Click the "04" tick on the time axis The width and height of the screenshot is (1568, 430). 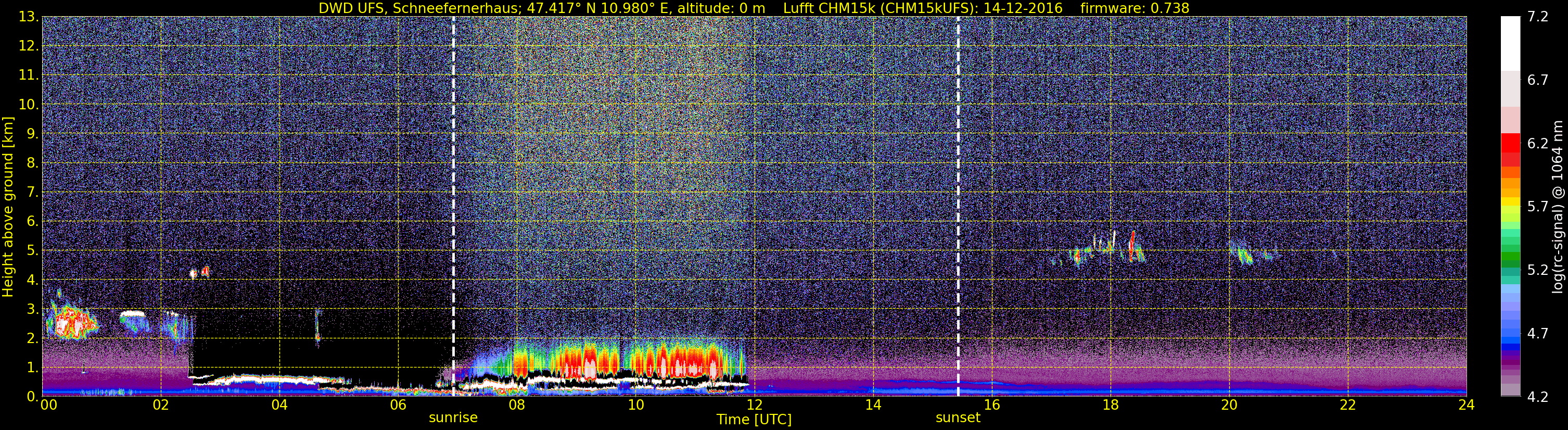point(279,405)
